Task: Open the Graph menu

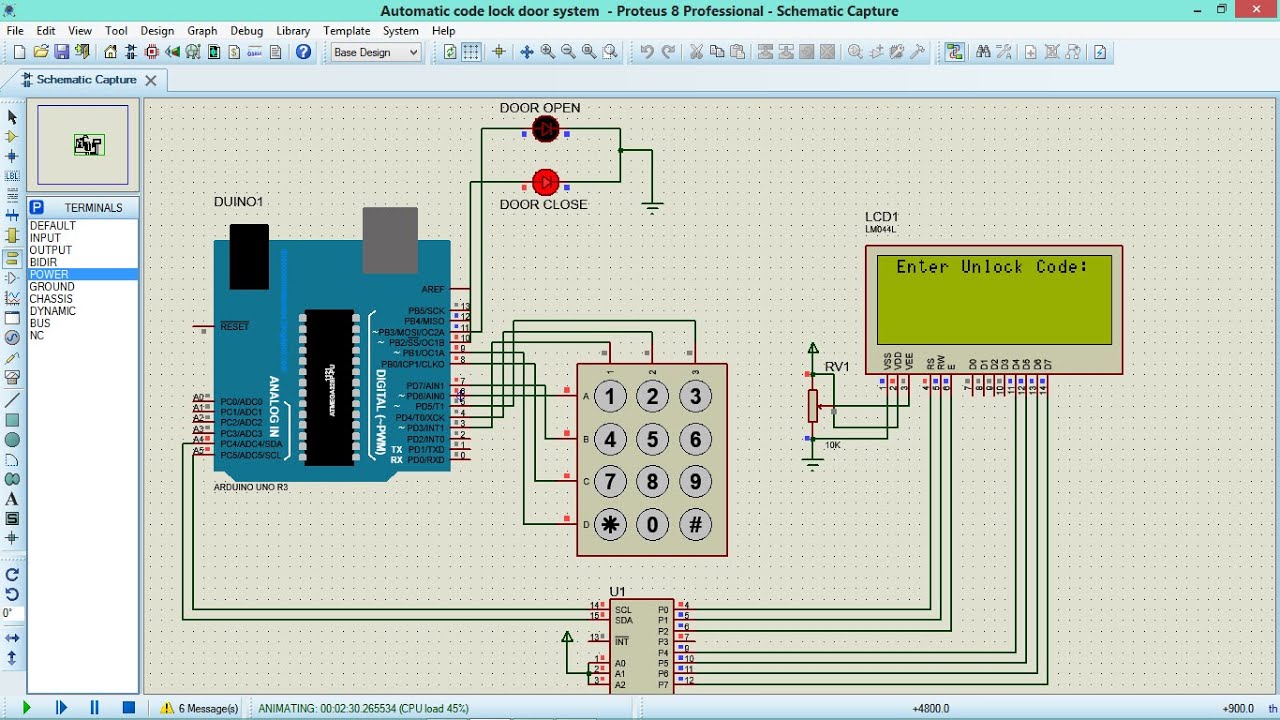Action: (202, 31)
